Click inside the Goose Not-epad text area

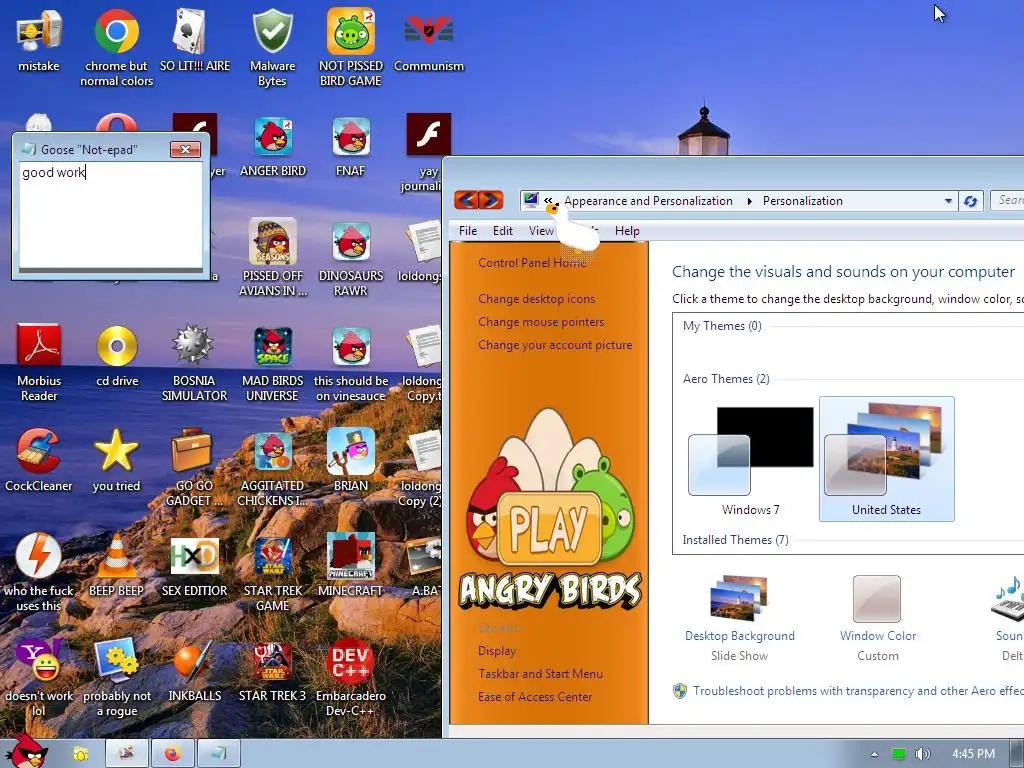pyautogui.click(x=110, y=216)
